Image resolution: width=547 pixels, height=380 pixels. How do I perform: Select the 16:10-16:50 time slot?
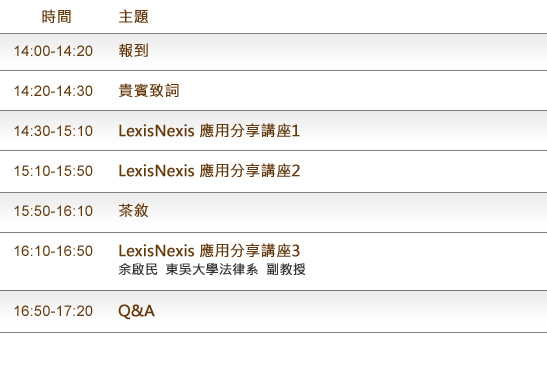coord(53,251)
